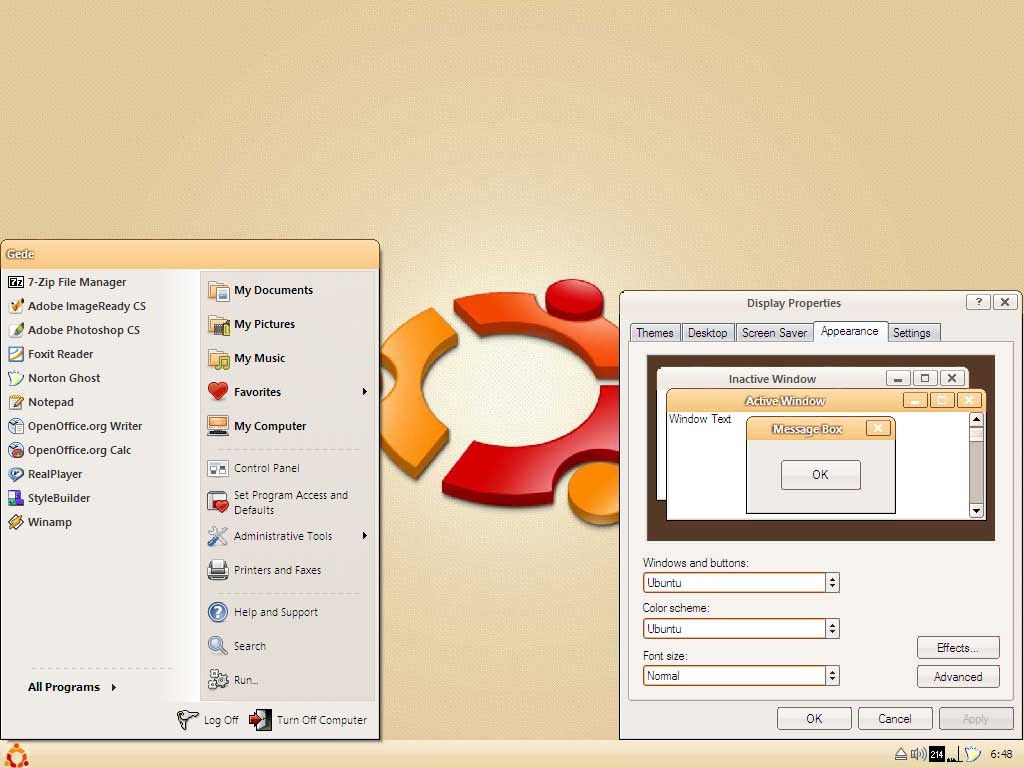Click Cancel in Display Properties
The width and height of the screenshot is (1024, 768).
point(895,718)
